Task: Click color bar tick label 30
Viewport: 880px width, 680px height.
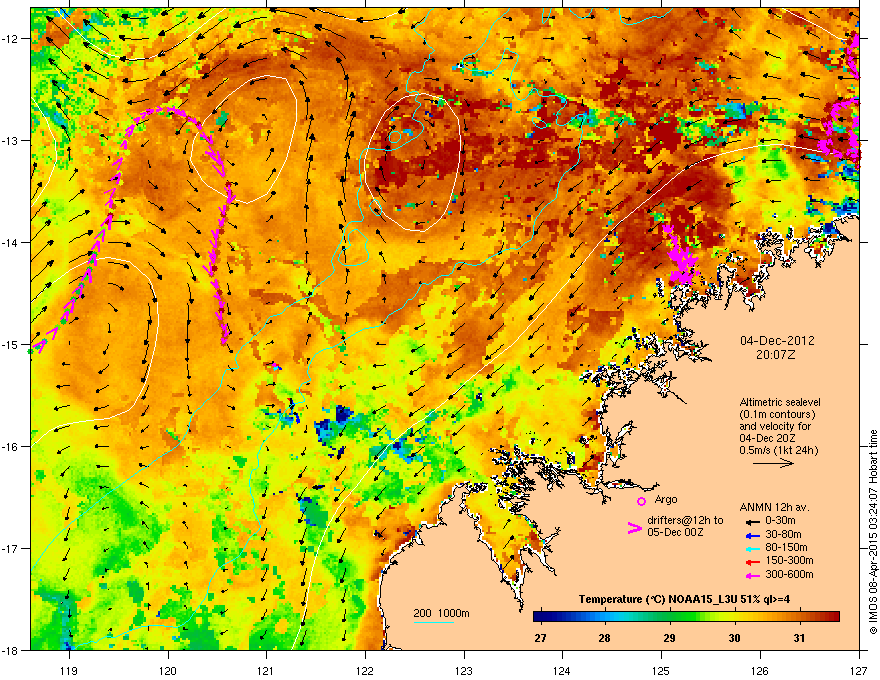Action: pyautogui.click(x=734, y=638)
